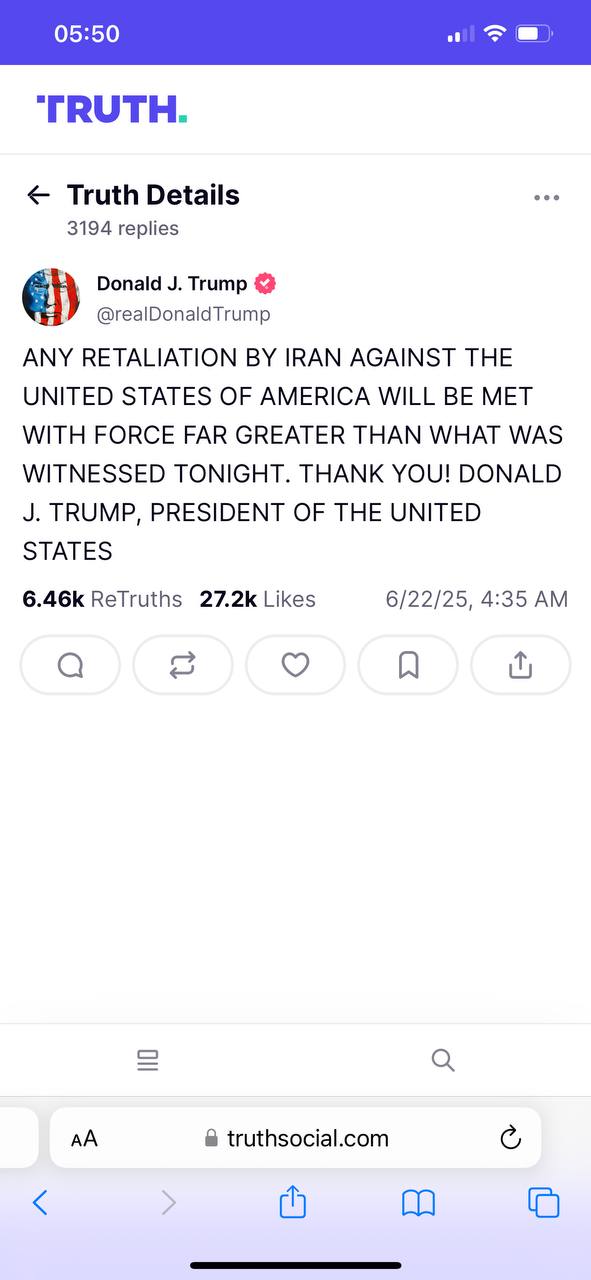Open the search magnifier in bottom nav
This screenshot has width=591, height=1280.
(443, 1060)
